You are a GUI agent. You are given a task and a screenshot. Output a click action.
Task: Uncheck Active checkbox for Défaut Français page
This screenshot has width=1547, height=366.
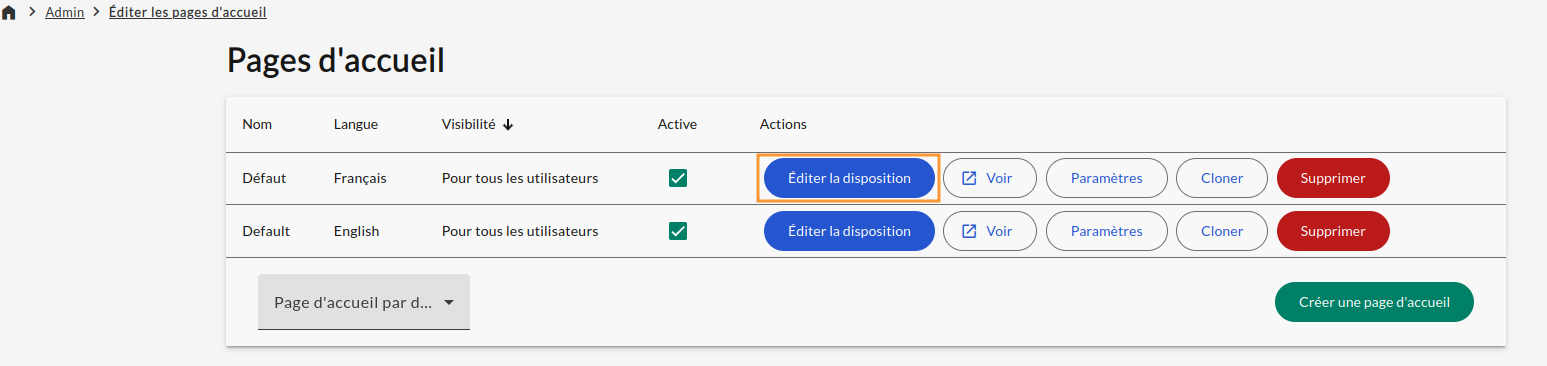pos(678,178)
